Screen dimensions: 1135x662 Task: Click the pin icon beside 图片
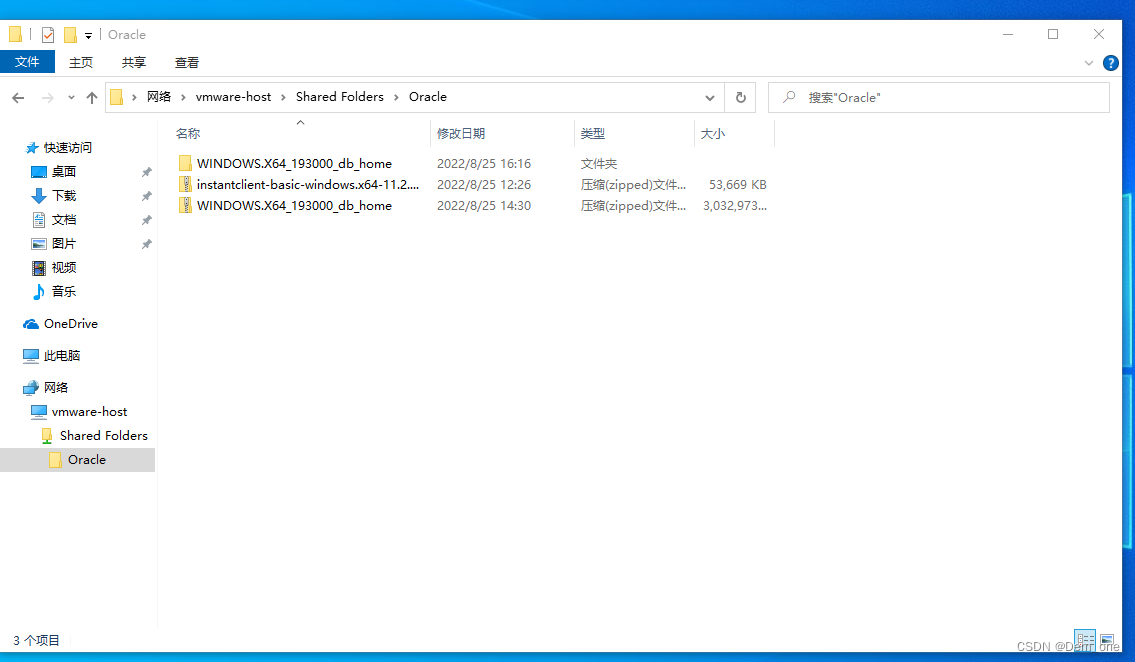coord(146,244)
